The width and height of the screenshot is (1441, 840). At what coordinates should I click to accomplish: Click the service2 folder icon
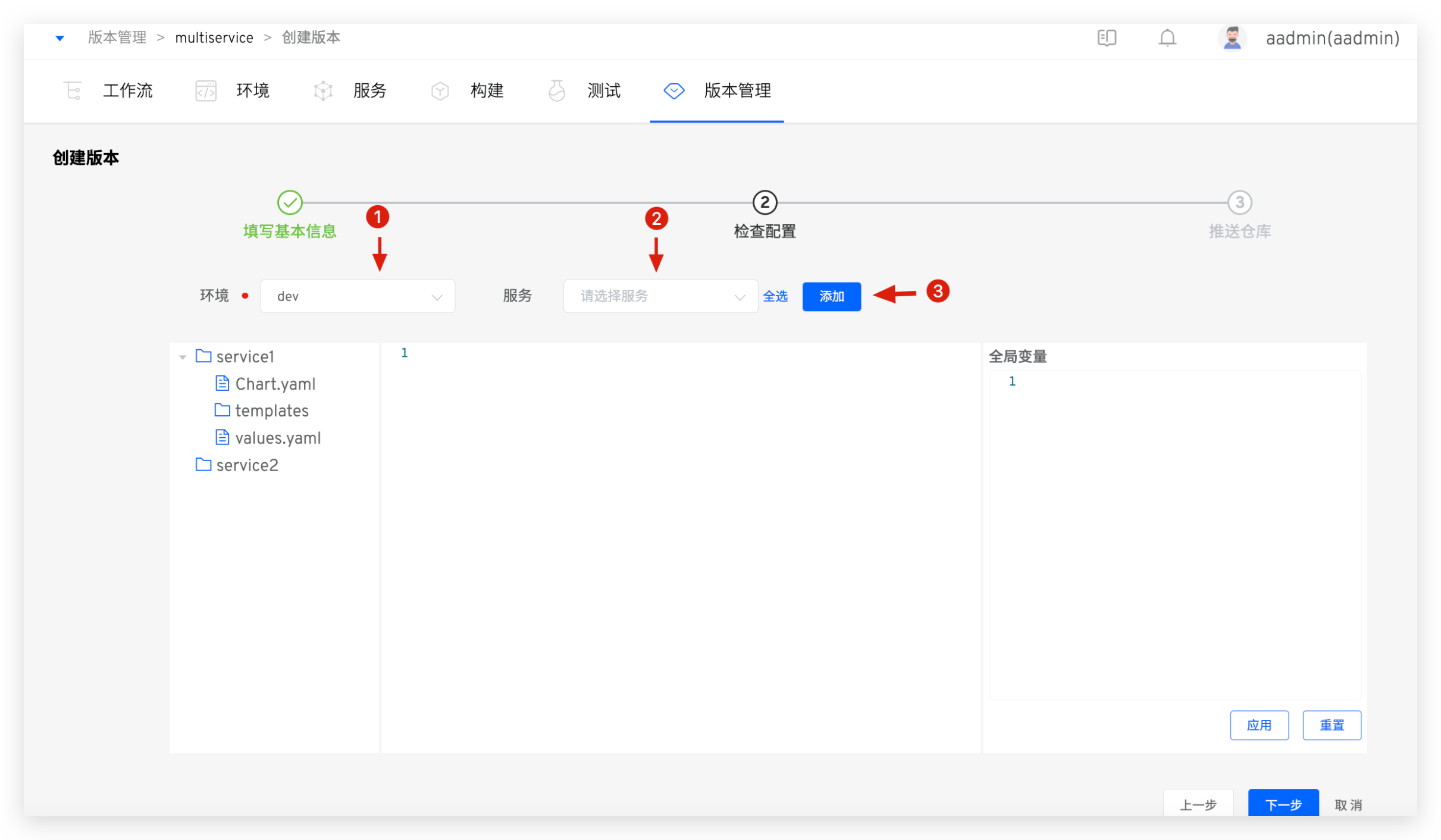point(203,465)
